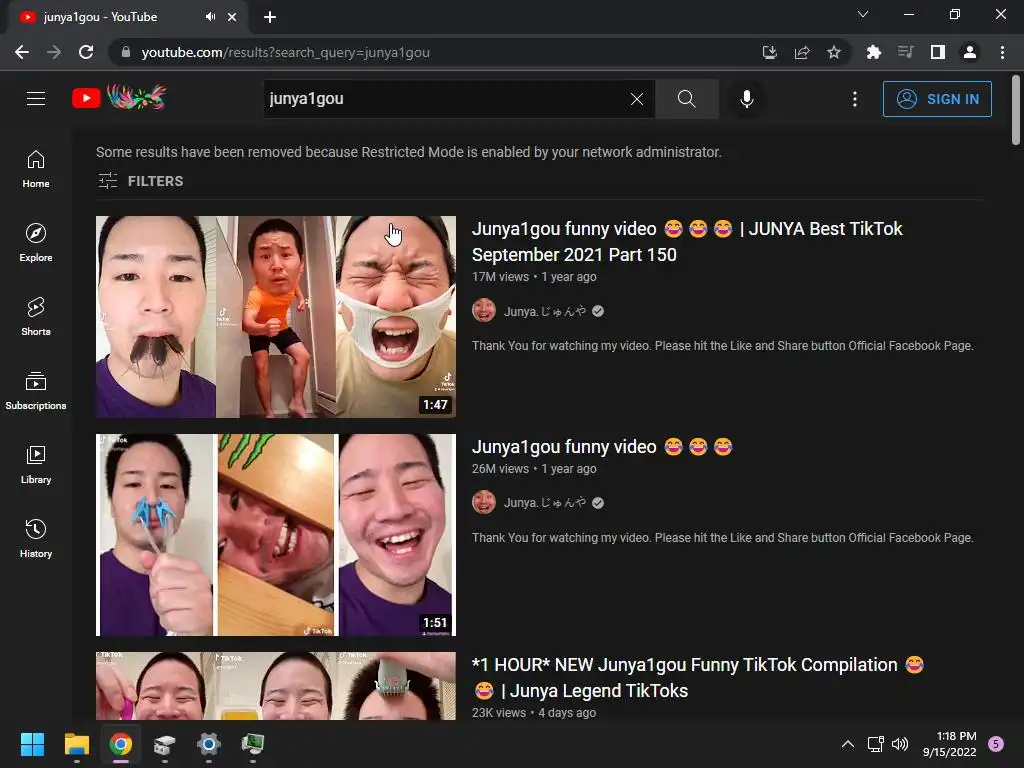Open Windows Start menu
Viewport: 1024px width, 768px height.
[x=32, y=744]
